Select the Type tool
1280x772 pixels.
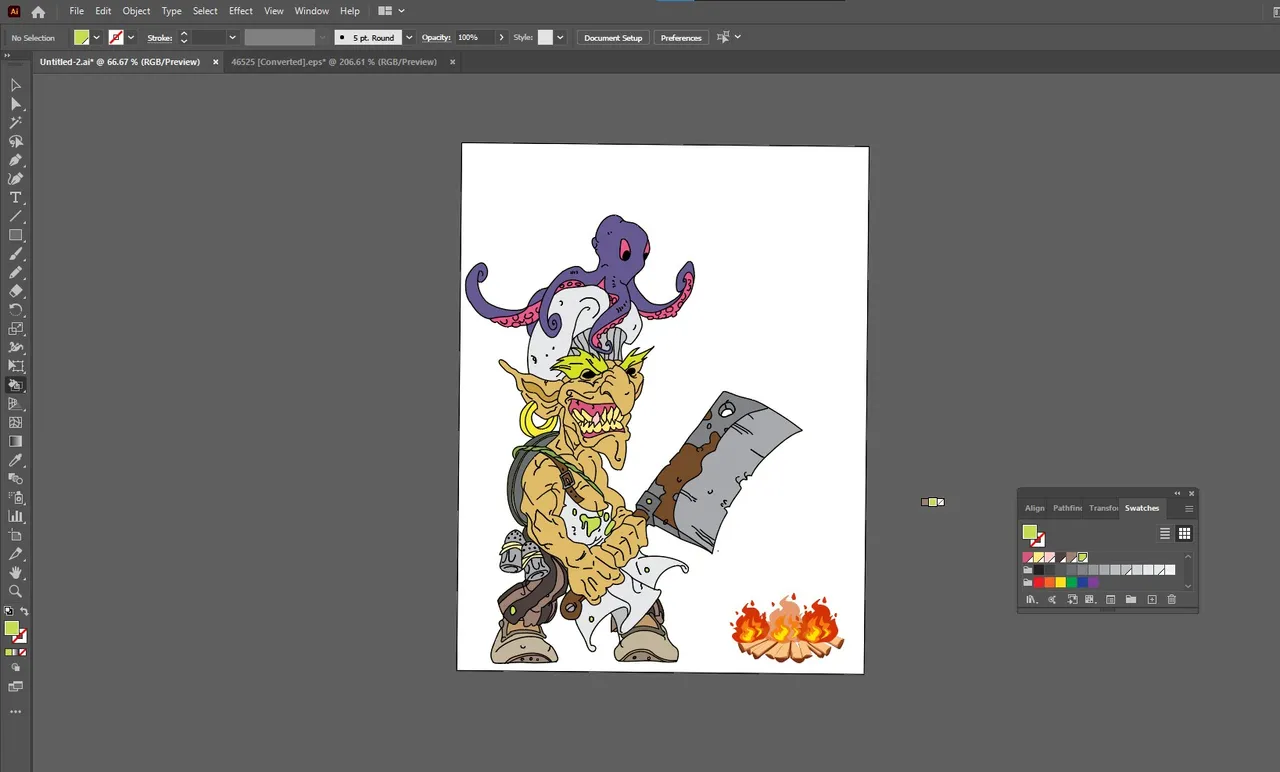[x=15, y=198]
